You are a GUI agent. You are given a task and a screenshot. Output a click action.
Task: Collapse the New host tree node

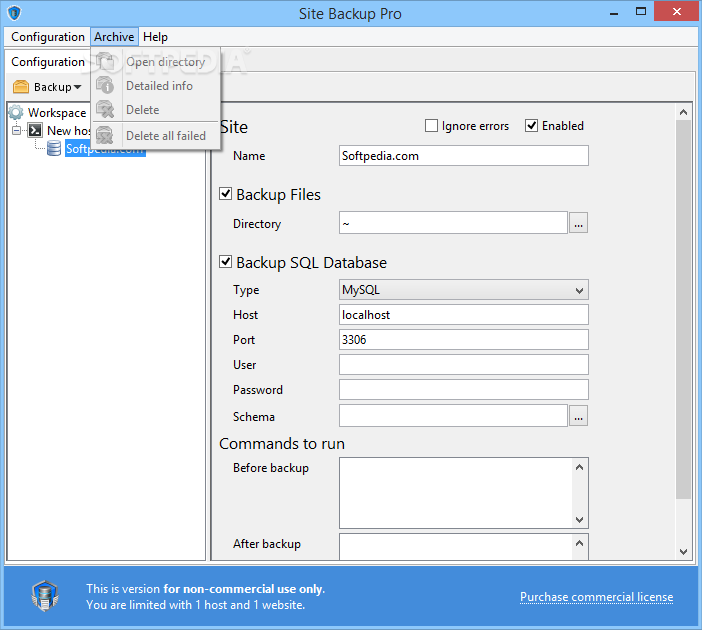point(17,130)
